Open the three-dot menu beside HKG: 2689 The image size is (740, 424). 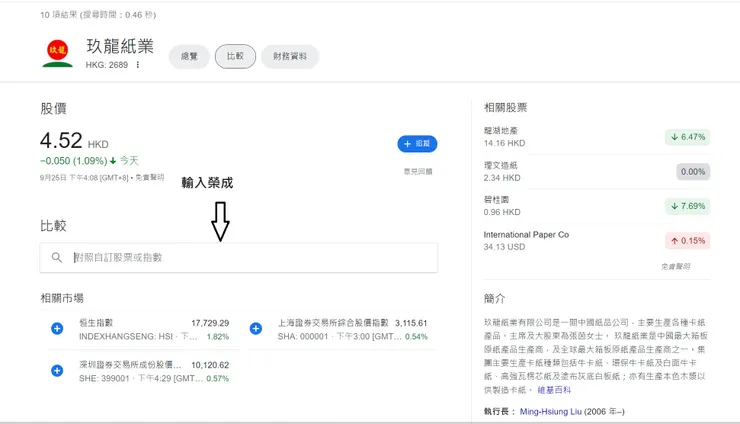tap(137, 65)
